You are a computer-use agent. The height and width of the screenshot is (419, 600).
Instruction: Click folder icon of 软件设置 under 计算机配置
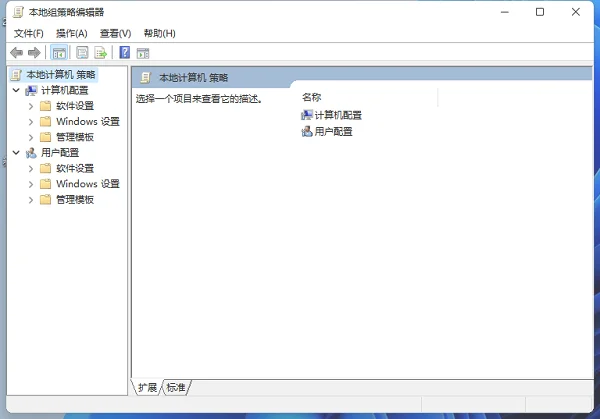45,106
